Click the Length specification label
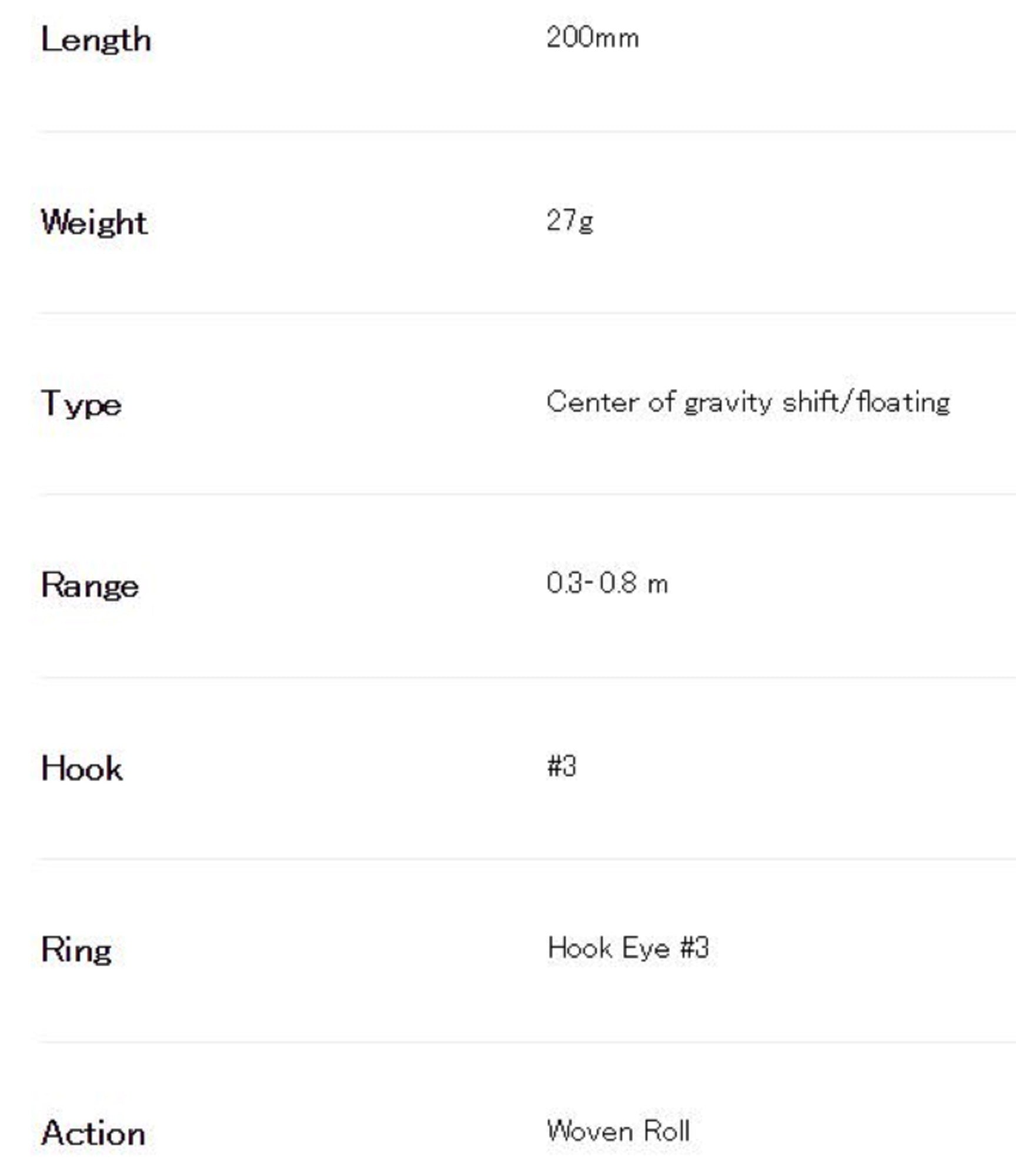Image resolution: width=1016 pixels, height=1176 pixels. [x=96, y=41]
